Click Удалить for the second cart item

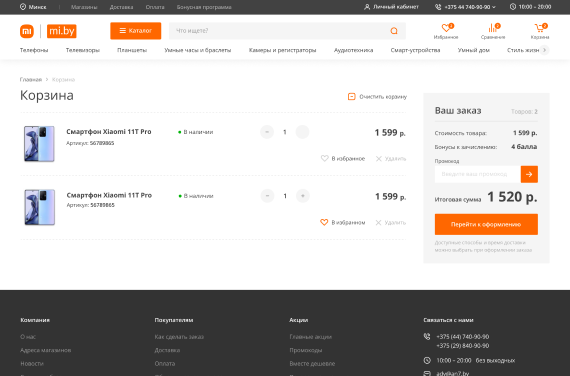(x=391, y=223)
